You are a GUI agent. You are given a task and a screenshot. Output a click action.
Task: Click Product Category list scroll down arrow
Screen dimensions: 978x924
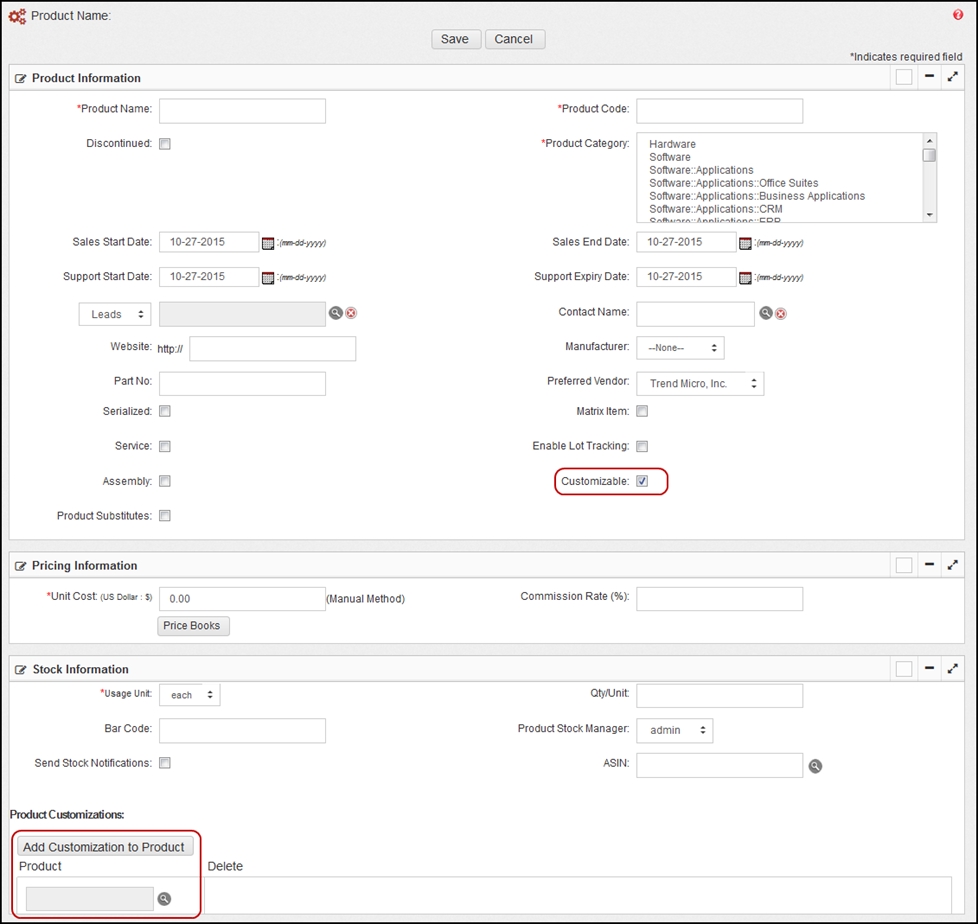929,215
